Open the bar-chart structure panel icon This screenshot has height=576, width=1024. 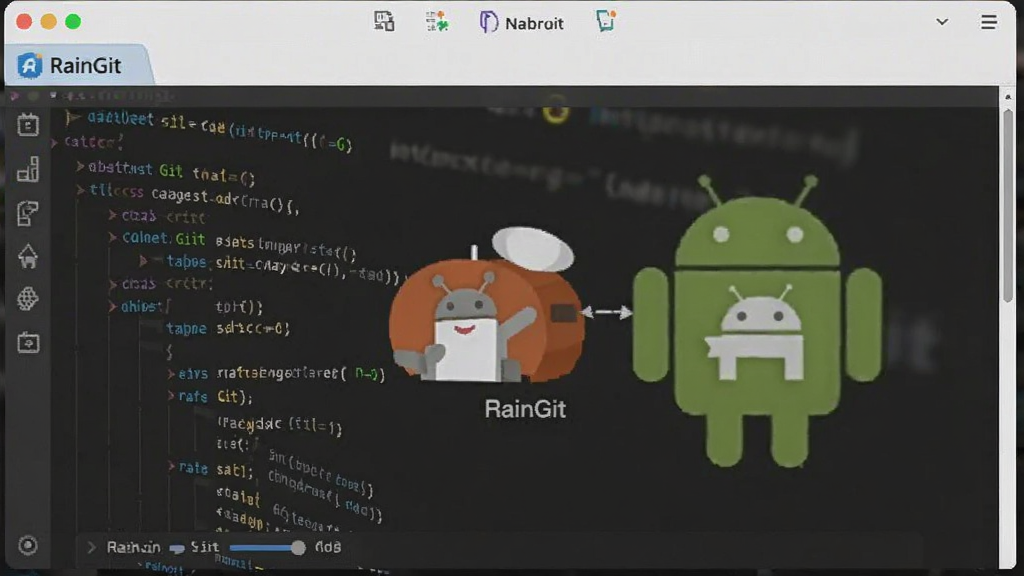[28, 169]
